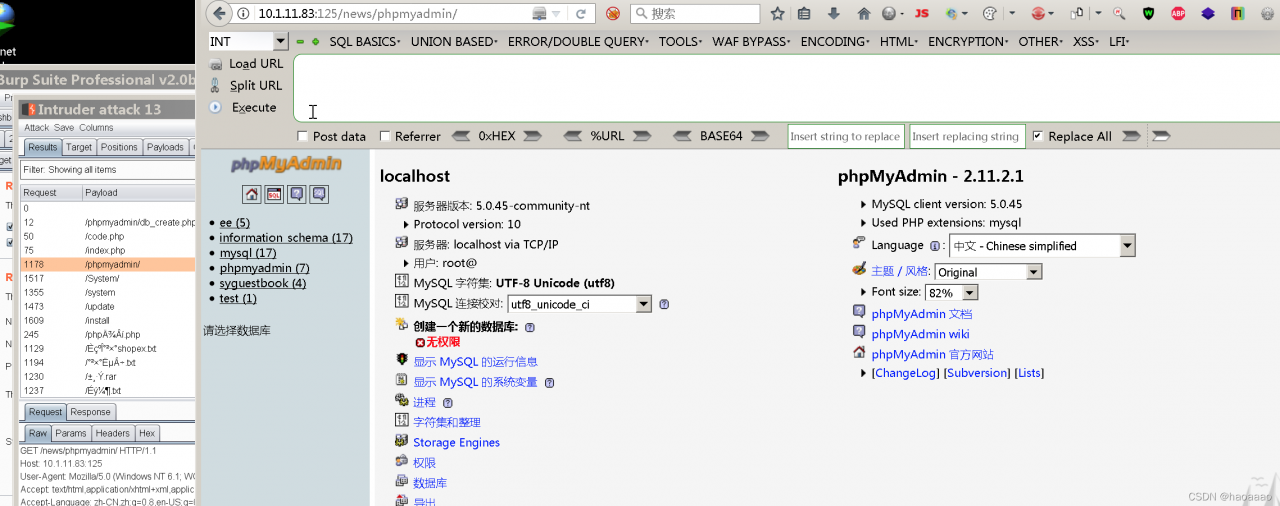Click the HackBar Split URL icon

[215, 85]
